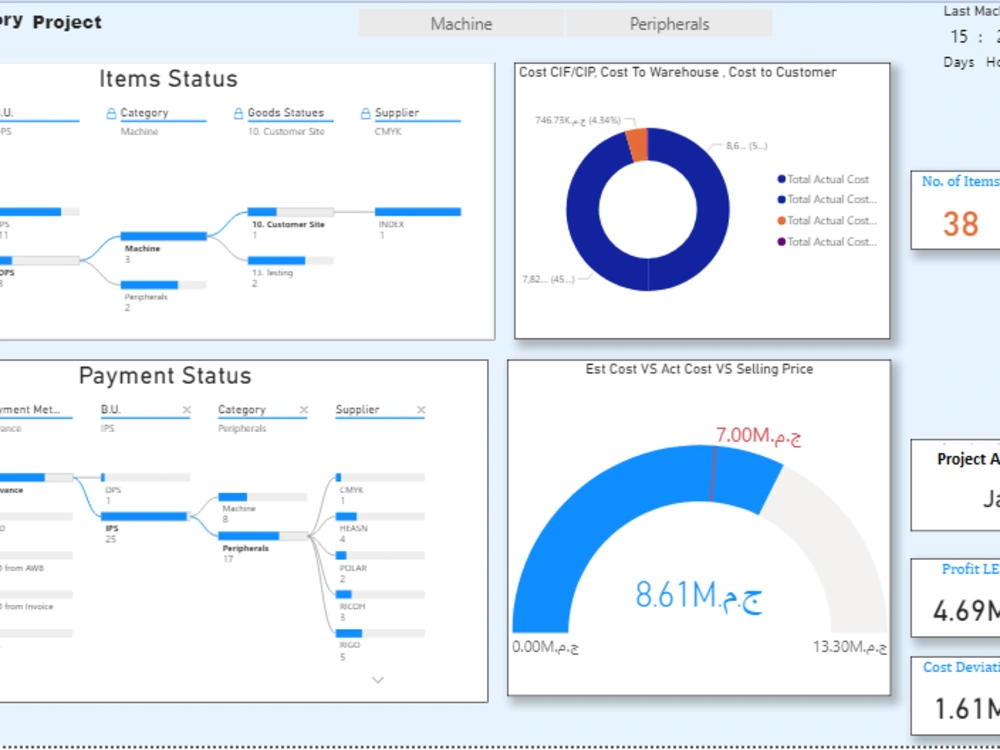Select the IPS node with 25 in Payment Status
Image resolution: width=1000 pixels, height=750 pixels.
click(145, 516)
